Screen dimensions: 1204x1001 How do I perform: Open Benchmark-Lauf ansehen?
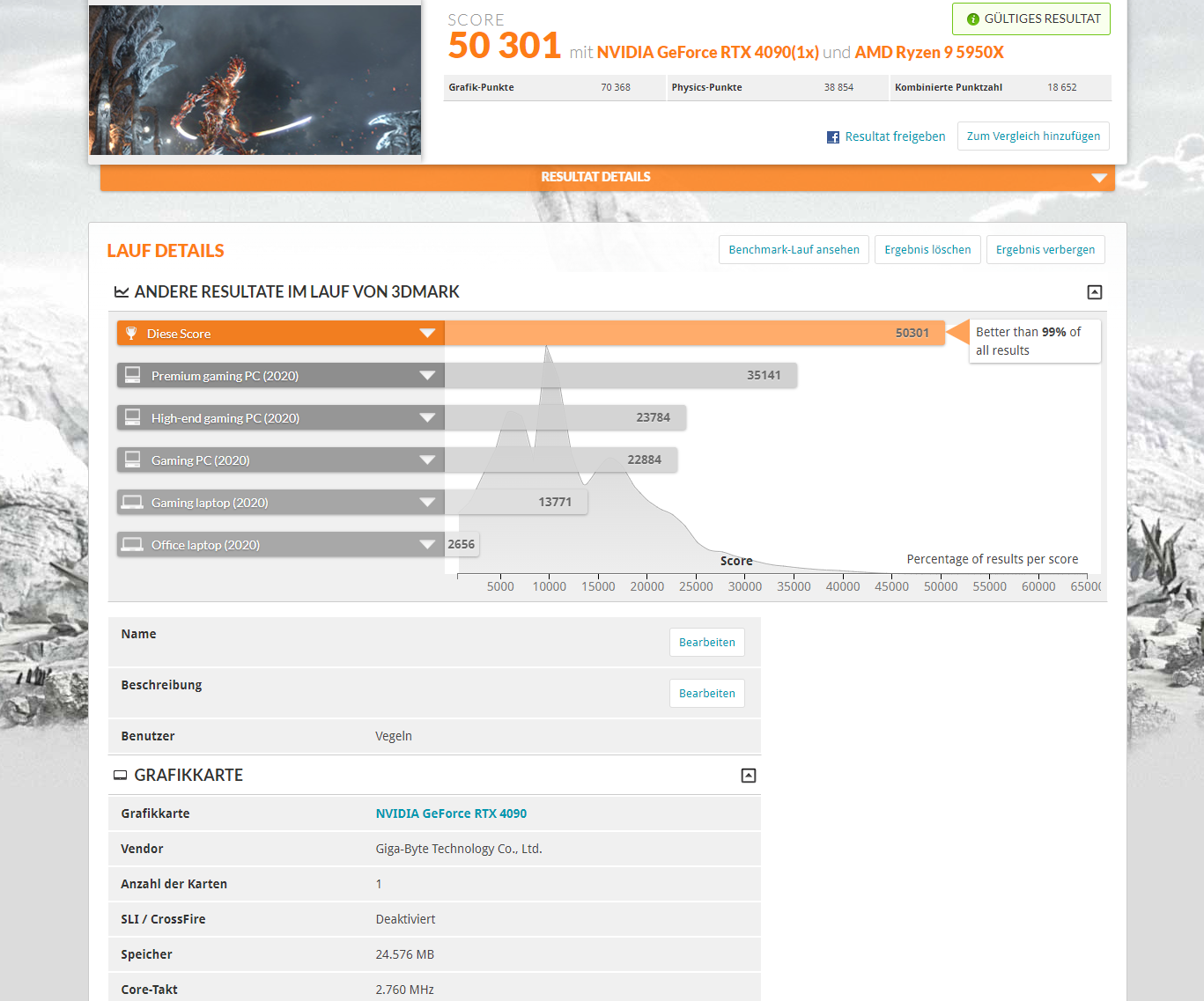[793, 249]
